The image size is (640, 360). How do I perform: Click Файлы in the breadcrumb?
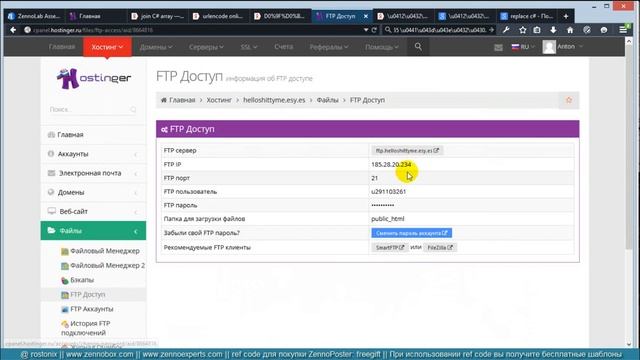327,100
